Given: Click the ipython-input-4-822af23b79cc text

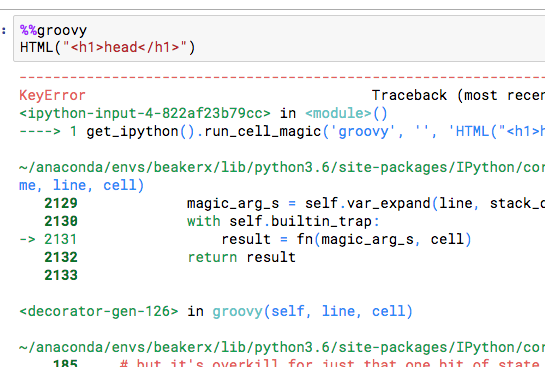Looking at the screenshot, I should click(145, 113).
